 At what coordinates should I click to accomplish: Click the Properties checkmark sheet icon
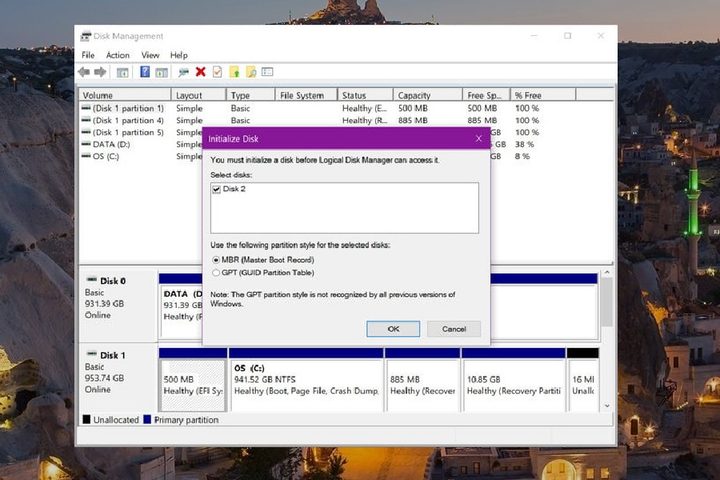click(217, 72)
